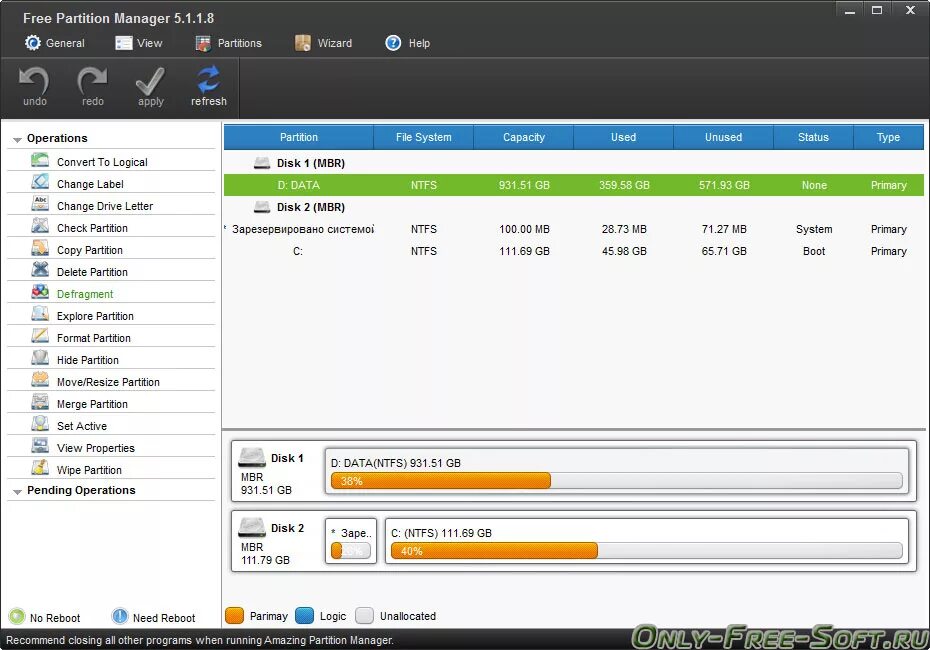The image size is (930, 650).
Task: Click the Wipe Partition icon
Action: [x=40, y=467]
